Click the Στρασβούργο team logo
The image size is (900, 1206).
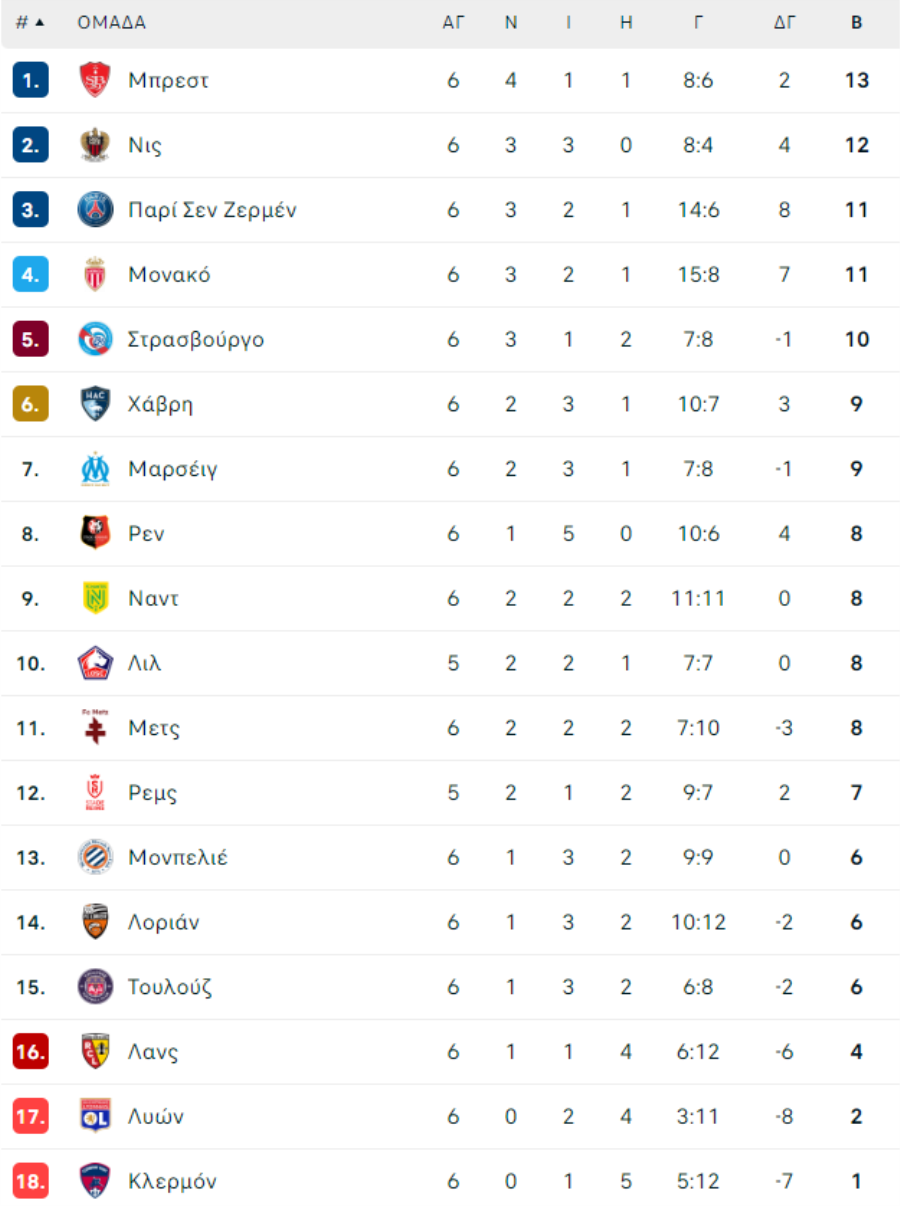point(95,339)
